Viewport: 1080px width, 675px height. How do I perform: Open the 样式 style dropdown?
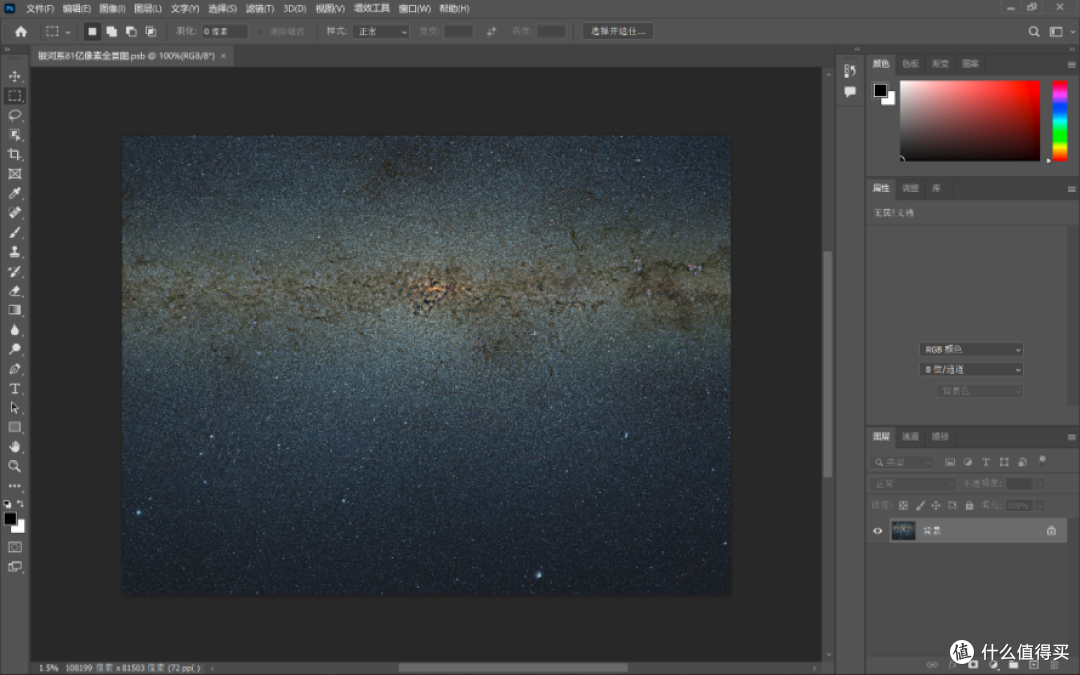point(381,32)
